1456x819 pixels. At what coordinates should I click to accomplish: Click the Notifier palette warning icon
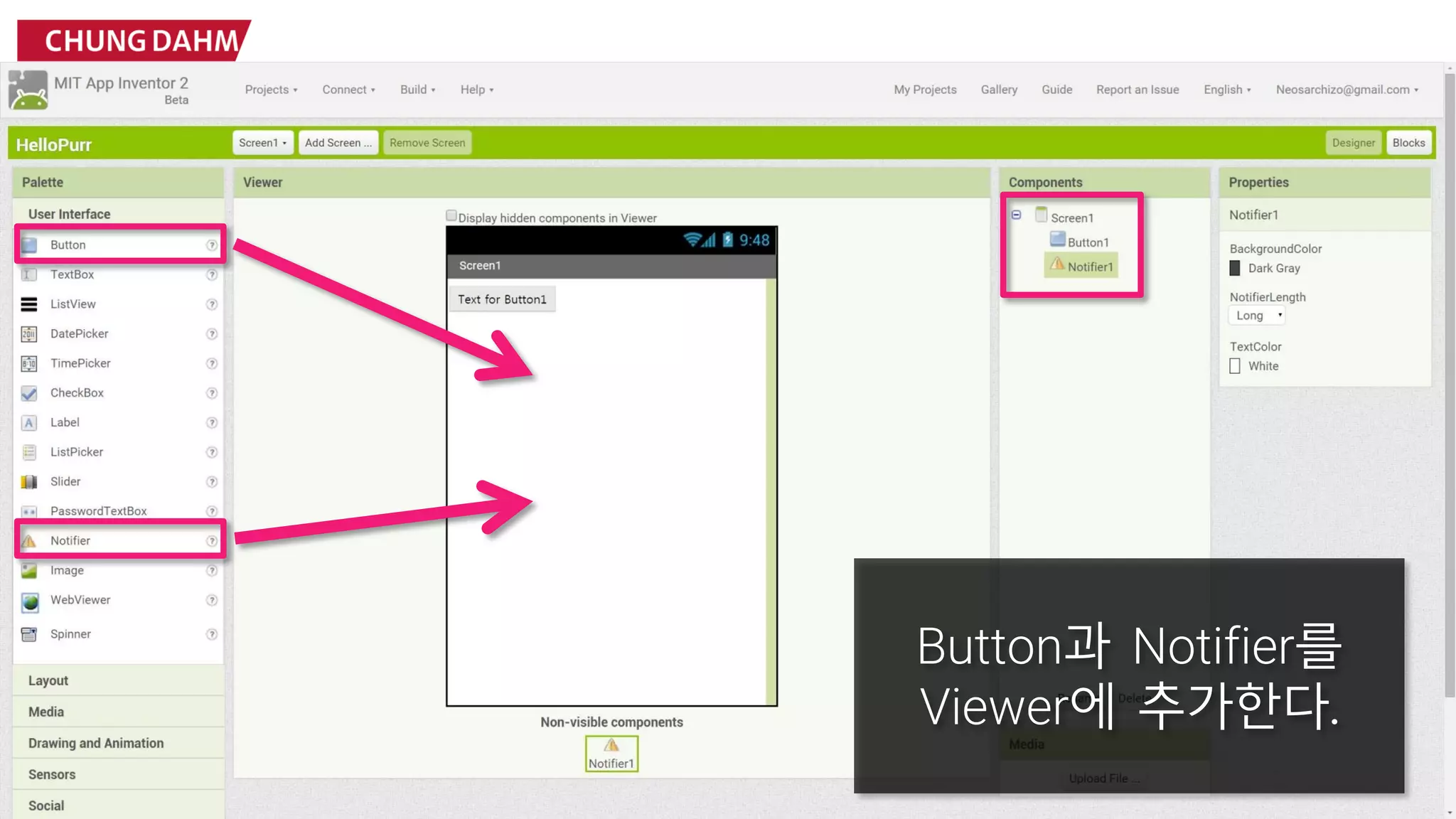(x=29, y=541)
